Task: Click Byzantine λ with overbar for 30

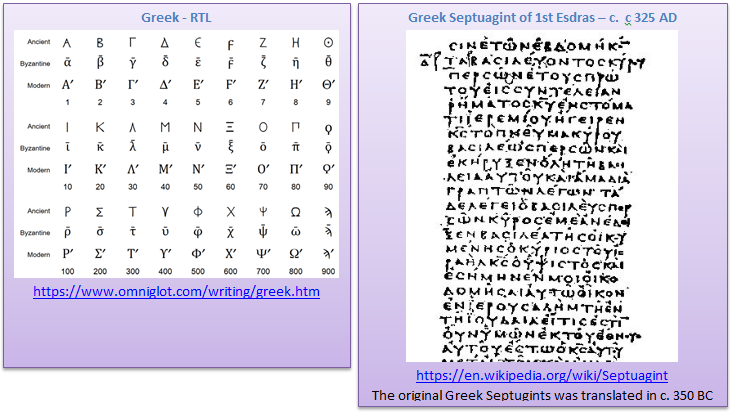Action: [132, 146]
